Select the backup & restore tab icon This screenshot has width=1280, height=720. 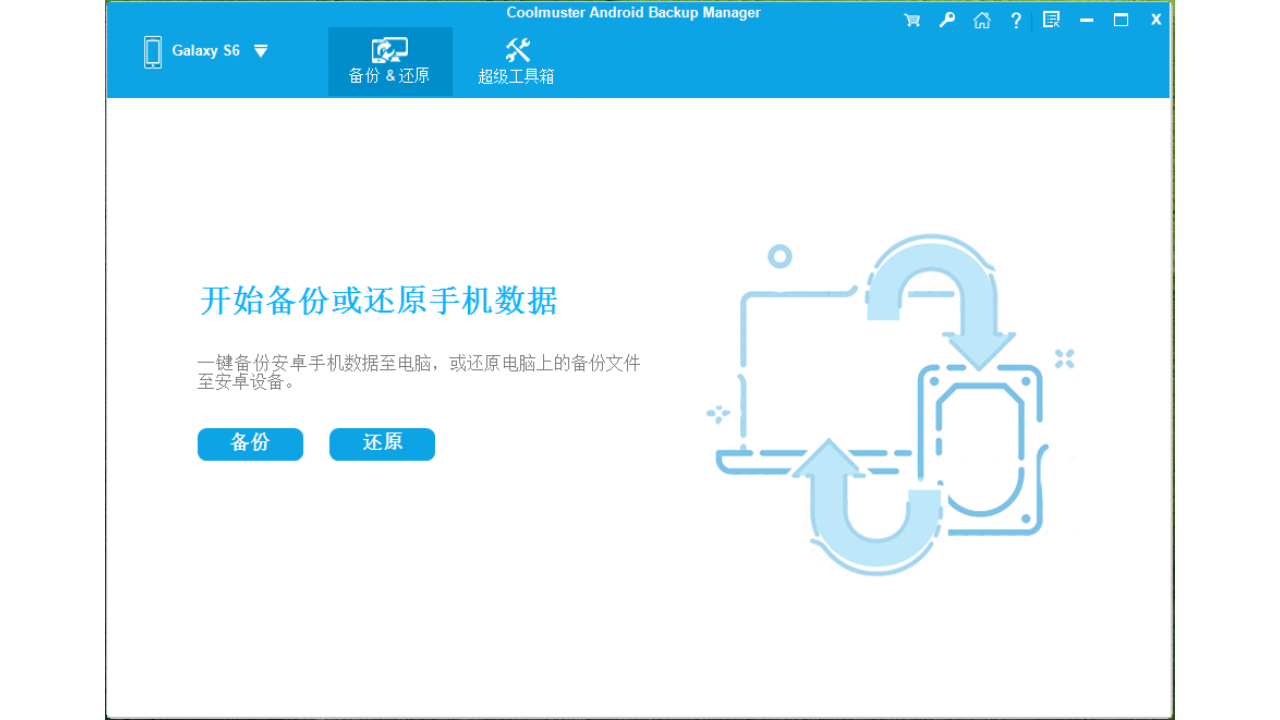coord(390,48)
